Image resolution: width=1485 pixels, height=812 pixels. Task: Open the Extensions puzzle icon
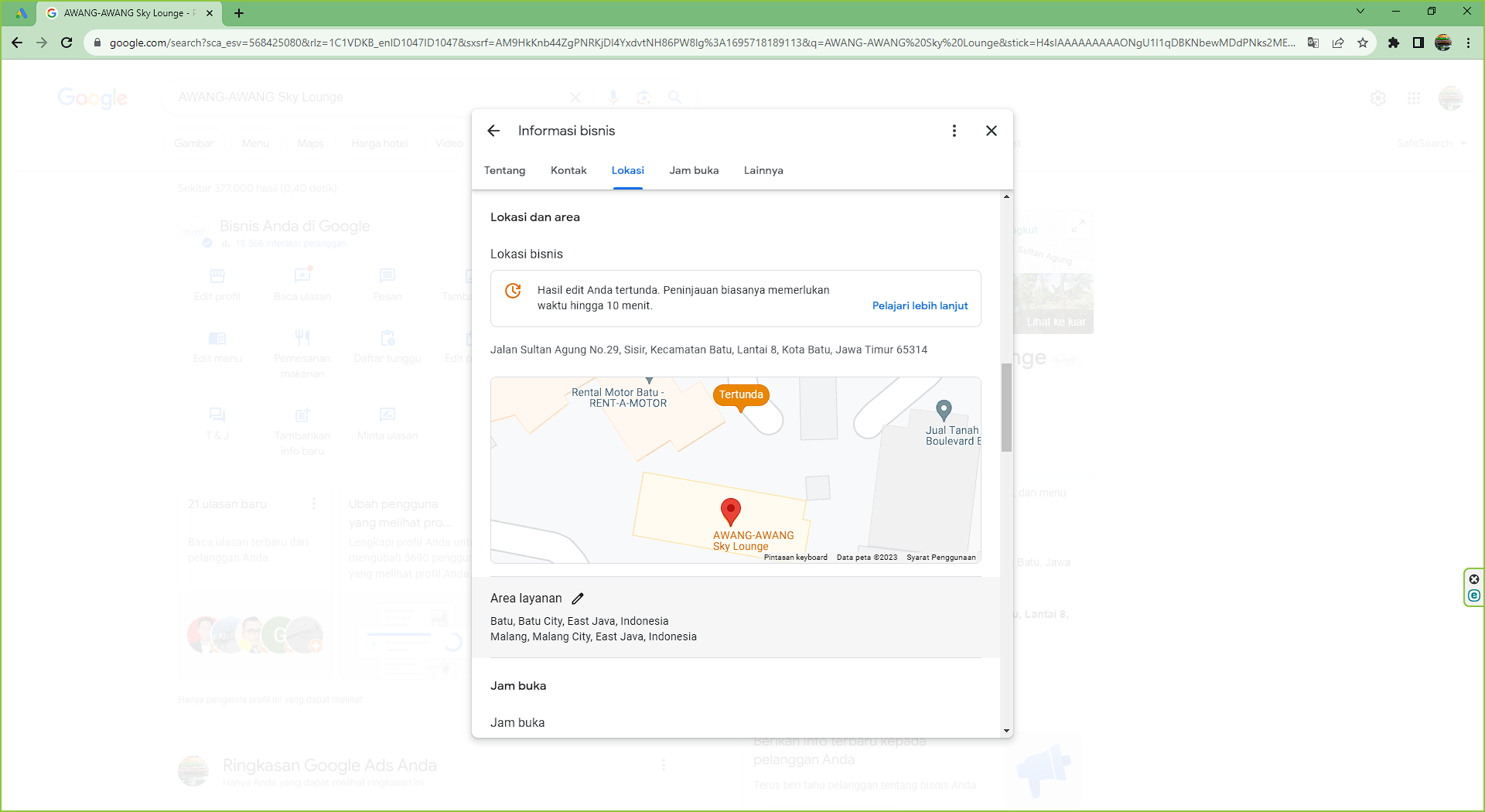click(1394, 43)
